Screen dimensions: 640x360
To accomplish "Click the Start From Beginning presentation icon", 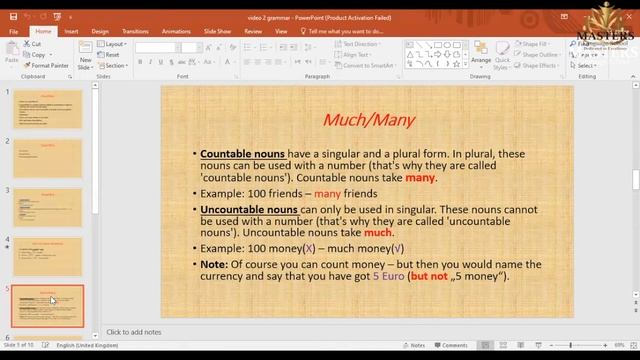I will tap(57, 17).
